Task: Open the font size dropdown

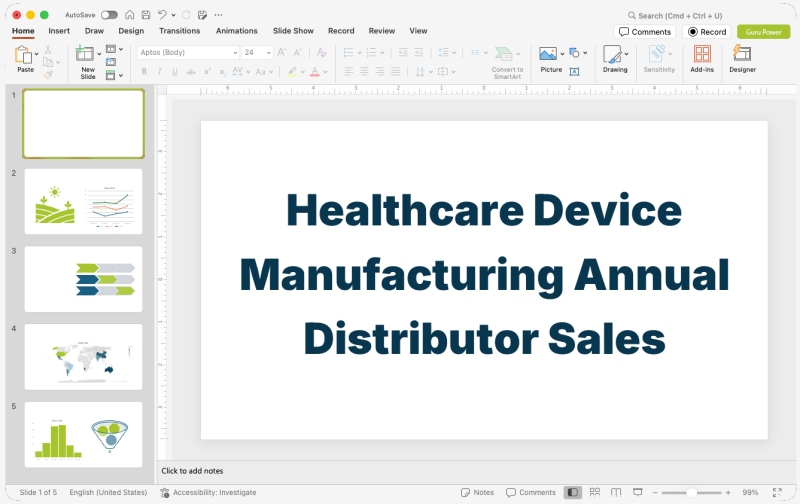Action: tap(269, 53)
